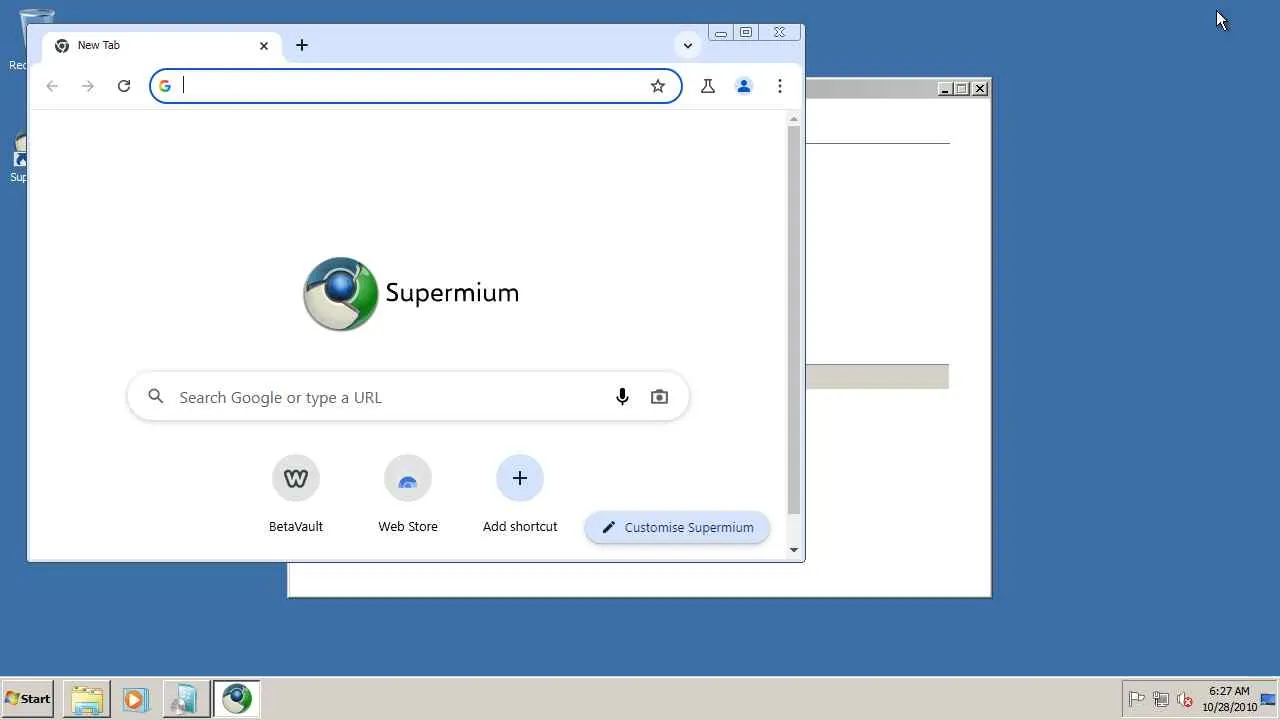1280x720 pixels.
Task: Open Windows Explorer from the taskbar
Action: 87,699
